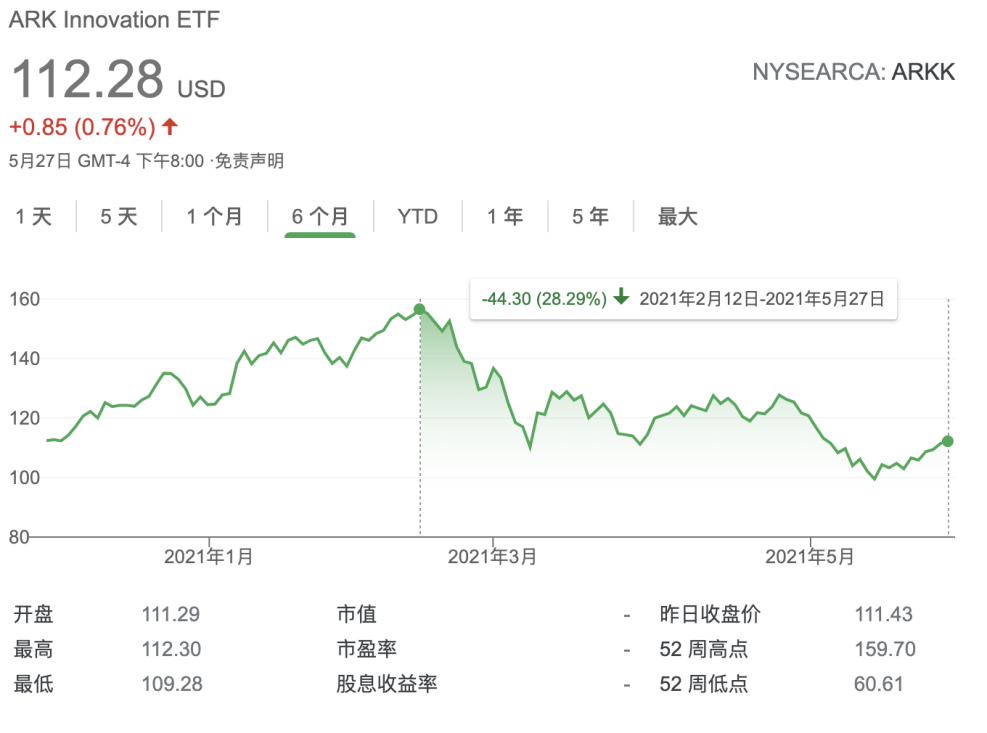Open the 1 个月 chart range
The height and width of the screenshot is (733, 987).
click(x=214, y=216)
